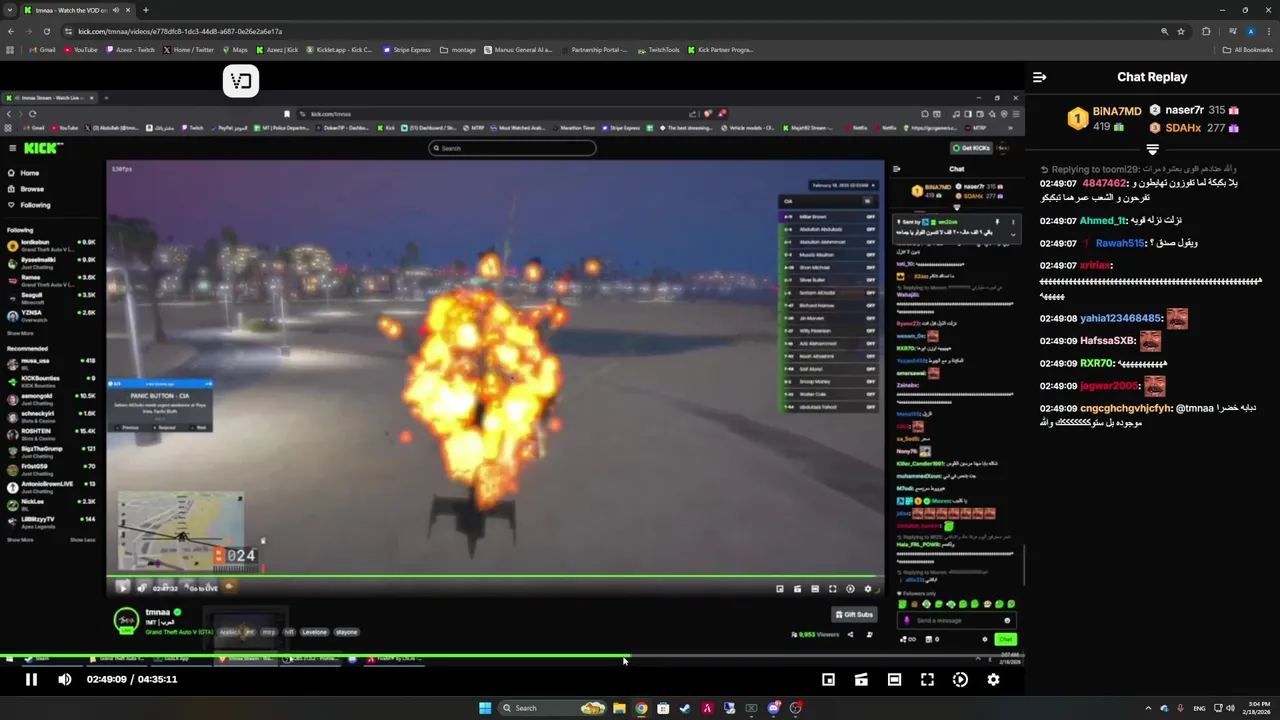Expand the gift leaderboard arrow

tap(1152, 149)
